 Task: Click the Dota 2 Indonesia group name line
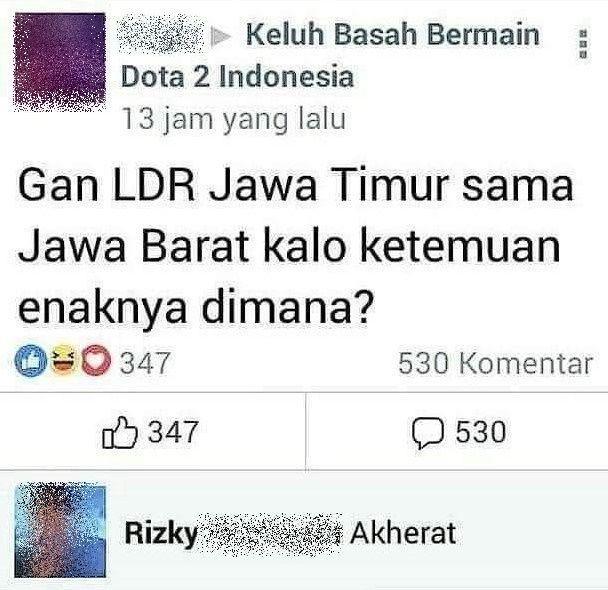pos(237,76)
